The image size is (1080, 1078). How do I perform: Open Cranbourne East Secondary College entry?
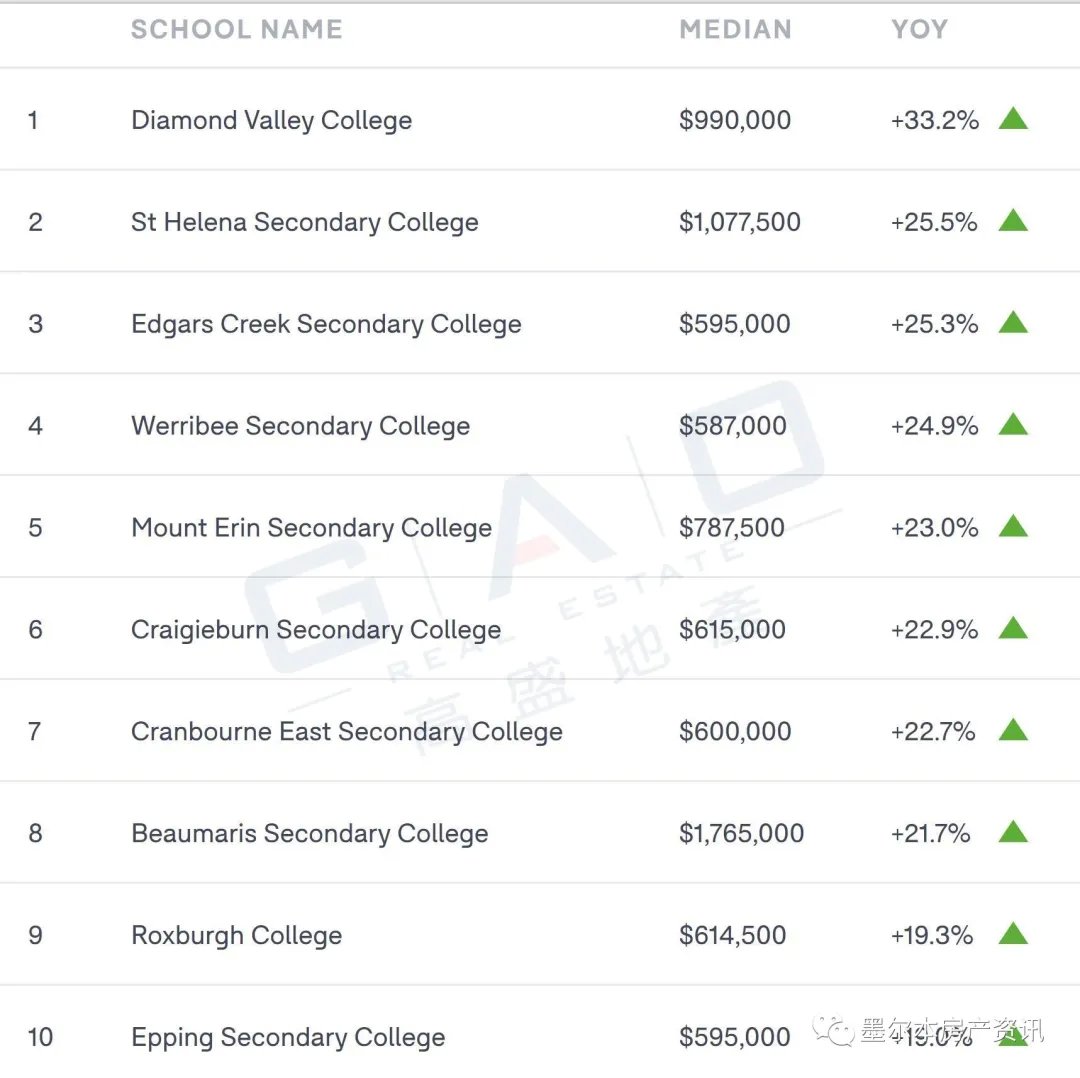(346, 732)
